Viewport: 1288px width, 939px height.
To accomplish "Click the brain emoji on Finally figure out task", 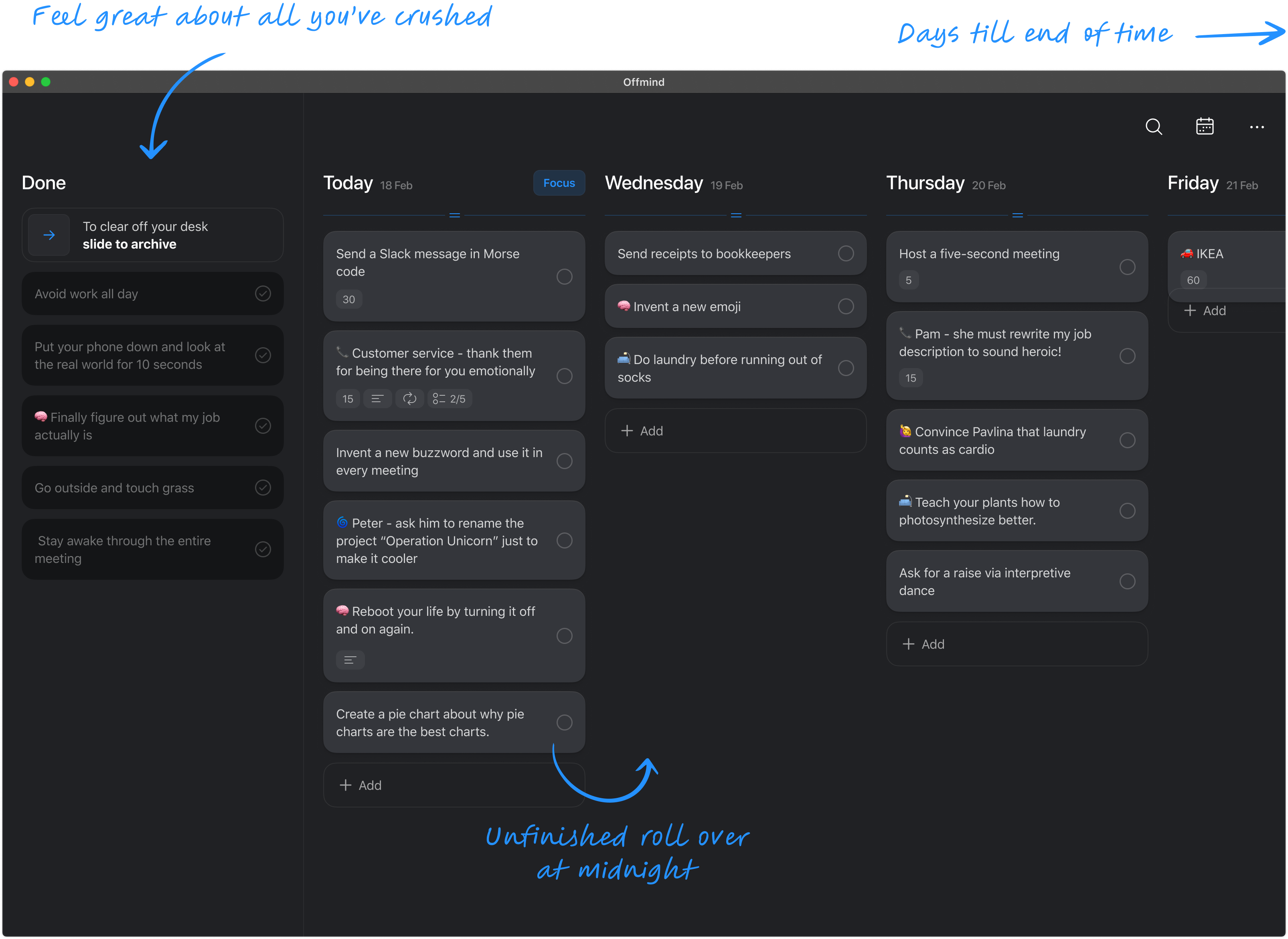I will 41,416.
